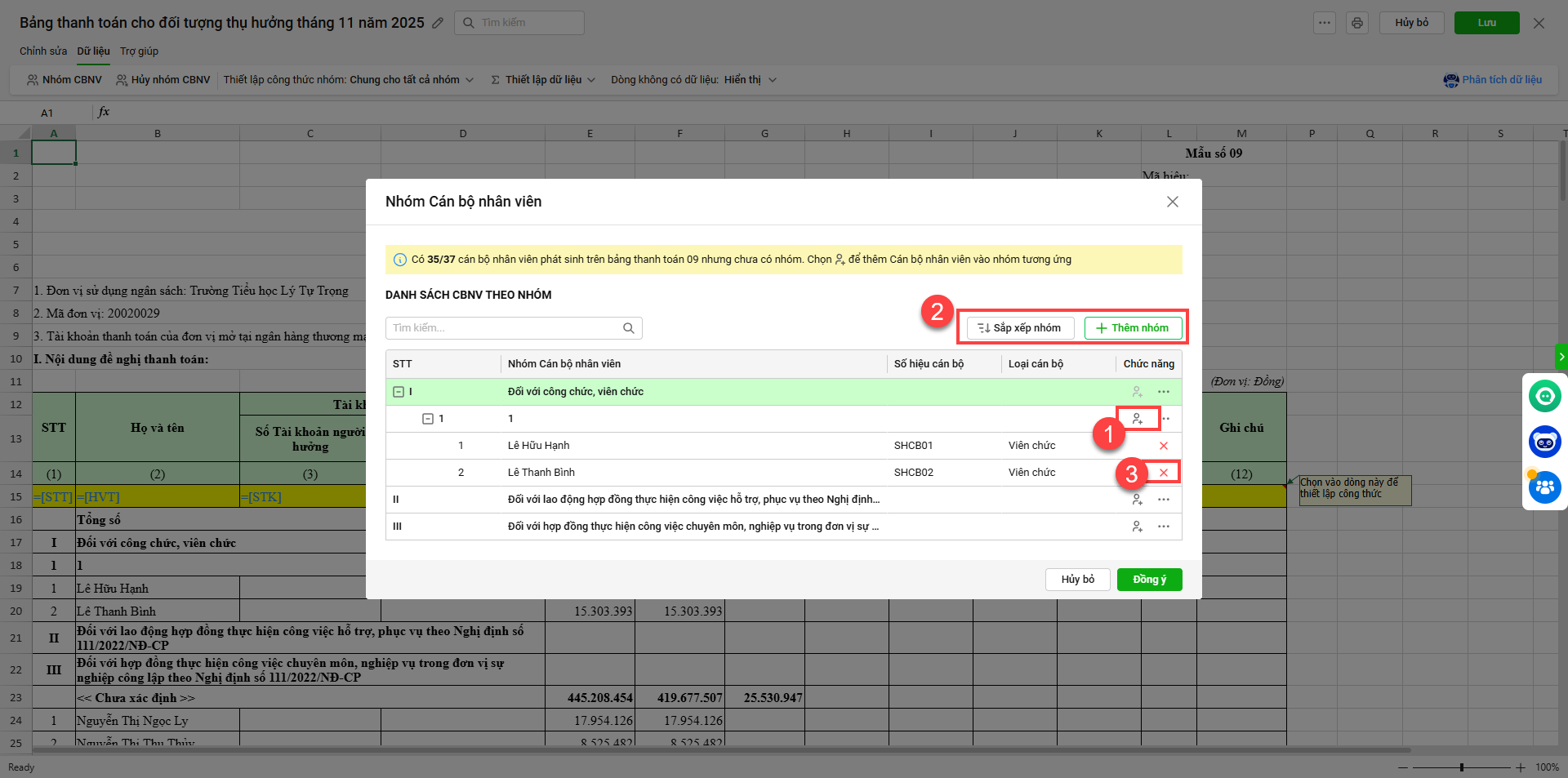Image resolution: width=1568 pixels, height=778 pixels.
Task: Add staff to group III row
Action: tap(1137, 527)
